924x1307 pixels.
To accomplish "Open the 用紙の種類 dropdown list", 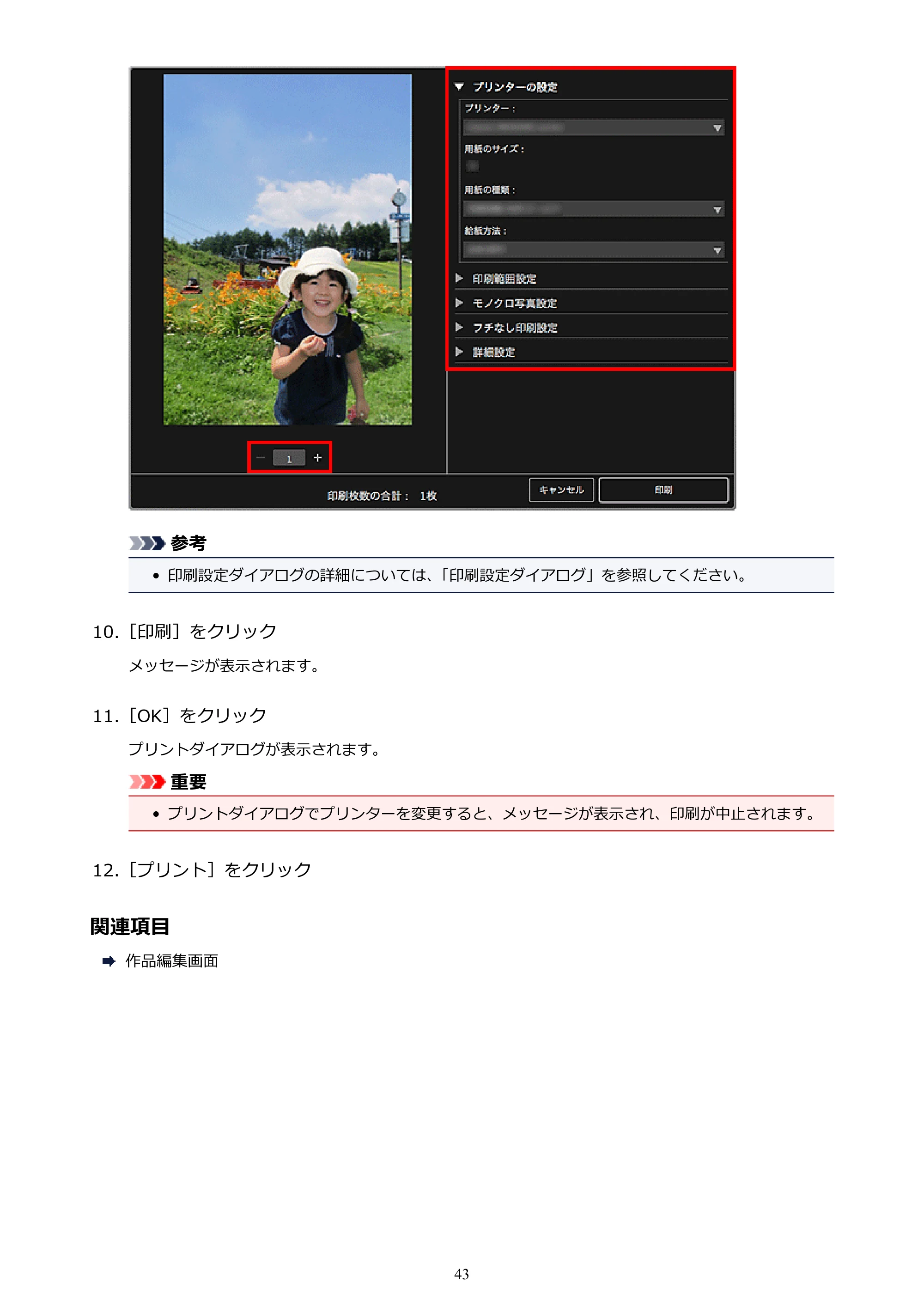I will [594, 209].
